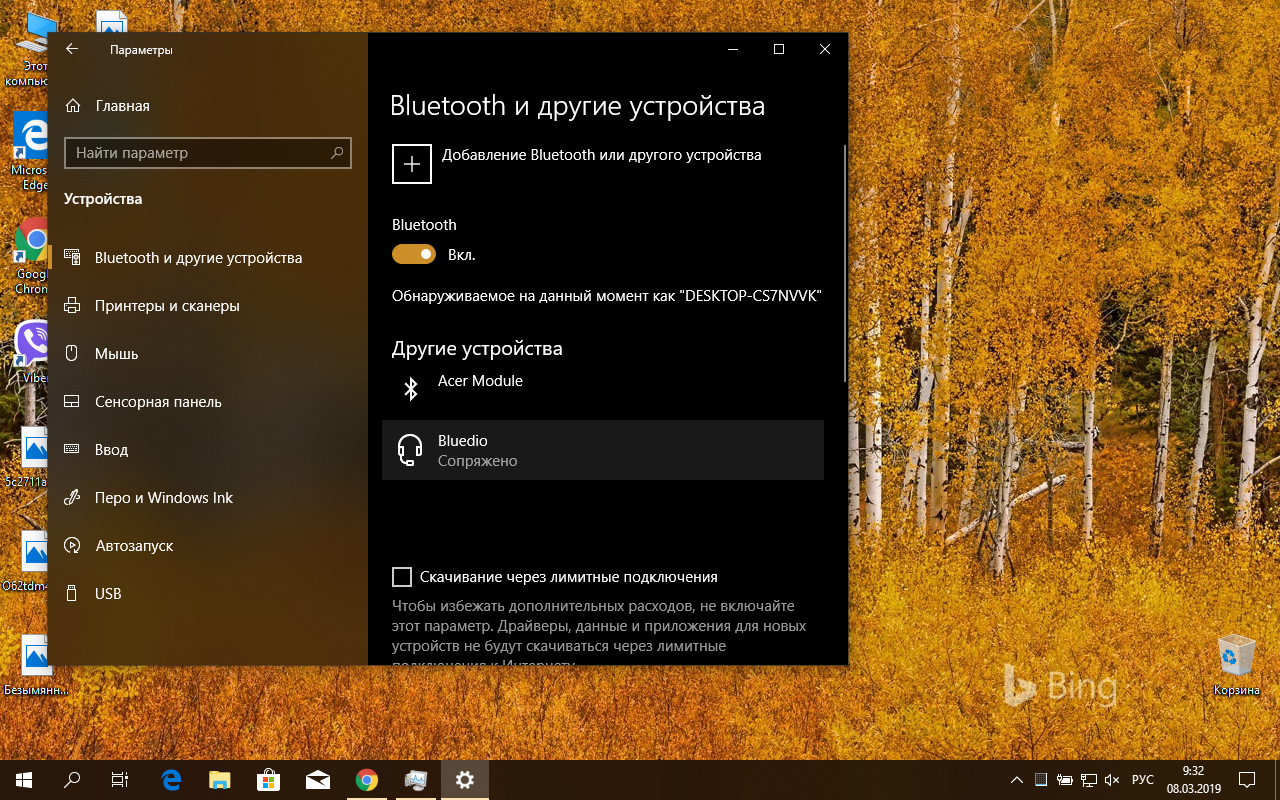The image size is (1280, 800).
Task: Open the USB settings section
Action: pyautogui.click(x=208, y=594)
